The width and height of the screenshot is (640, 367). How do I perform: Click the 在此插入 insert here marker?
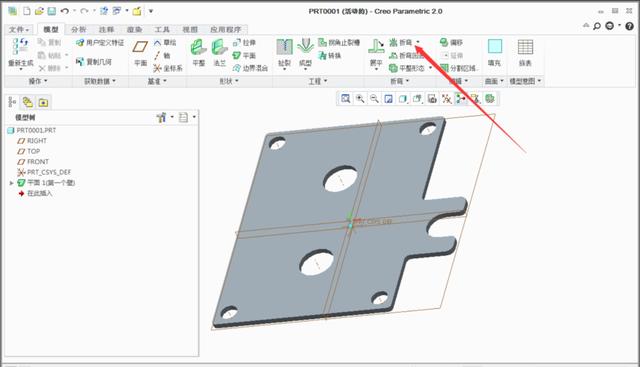[x=35, y=194]
